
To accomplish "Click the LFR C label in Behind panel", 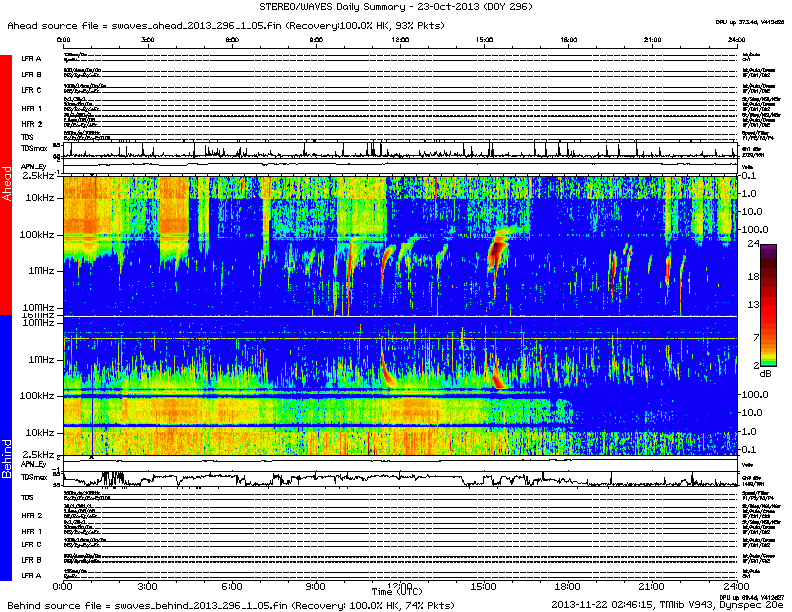I will 31,545.
